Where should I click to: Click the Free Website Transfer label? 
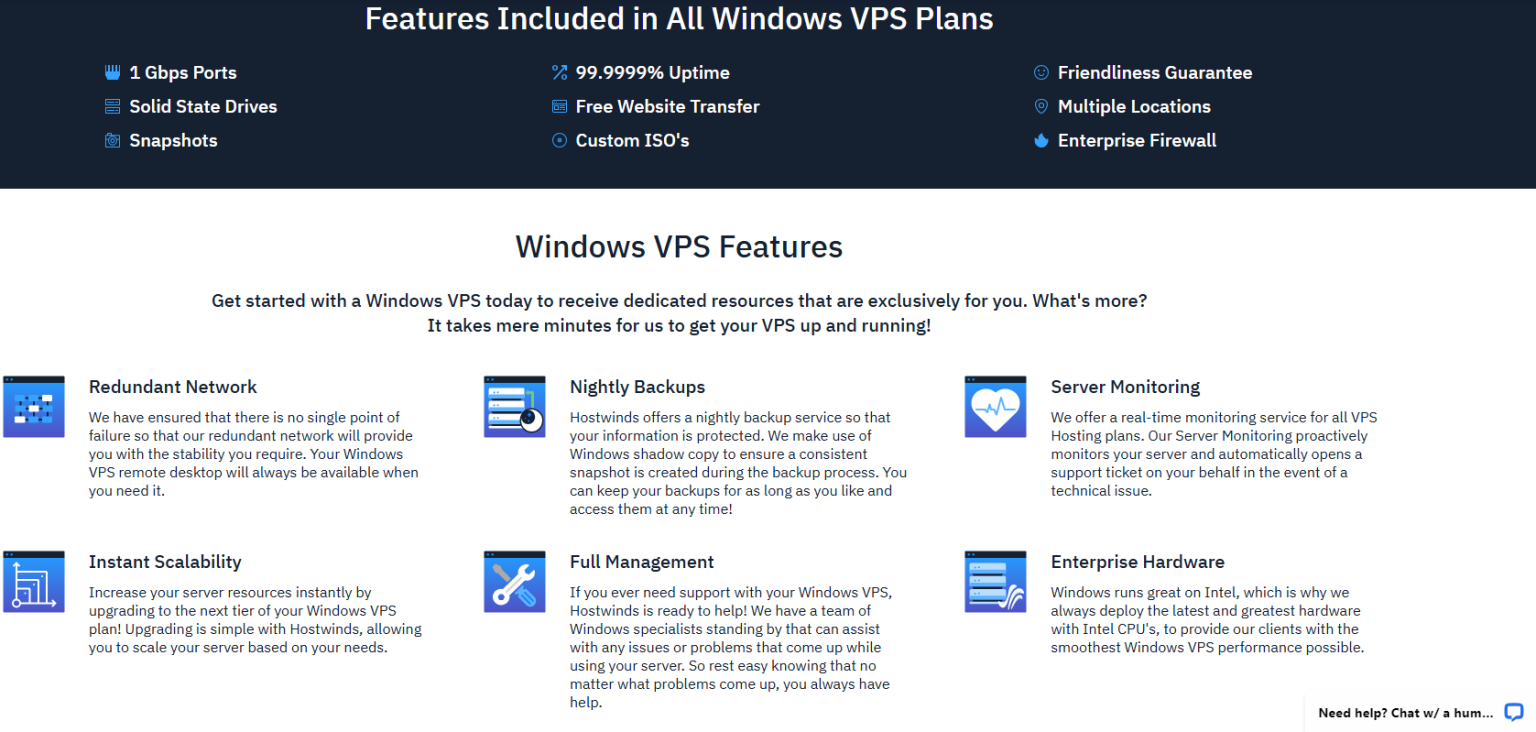[x=667, y=106]
